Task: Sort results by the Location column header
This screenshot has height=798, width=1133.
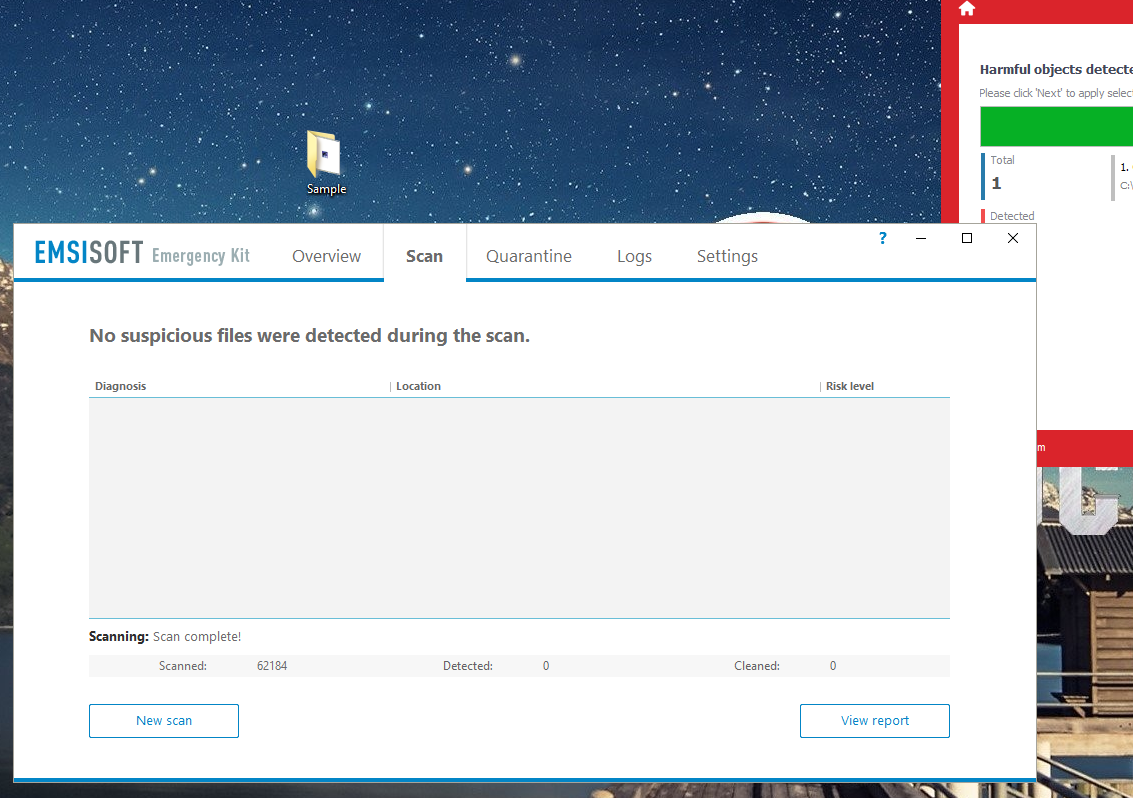Action: [418, 386]
